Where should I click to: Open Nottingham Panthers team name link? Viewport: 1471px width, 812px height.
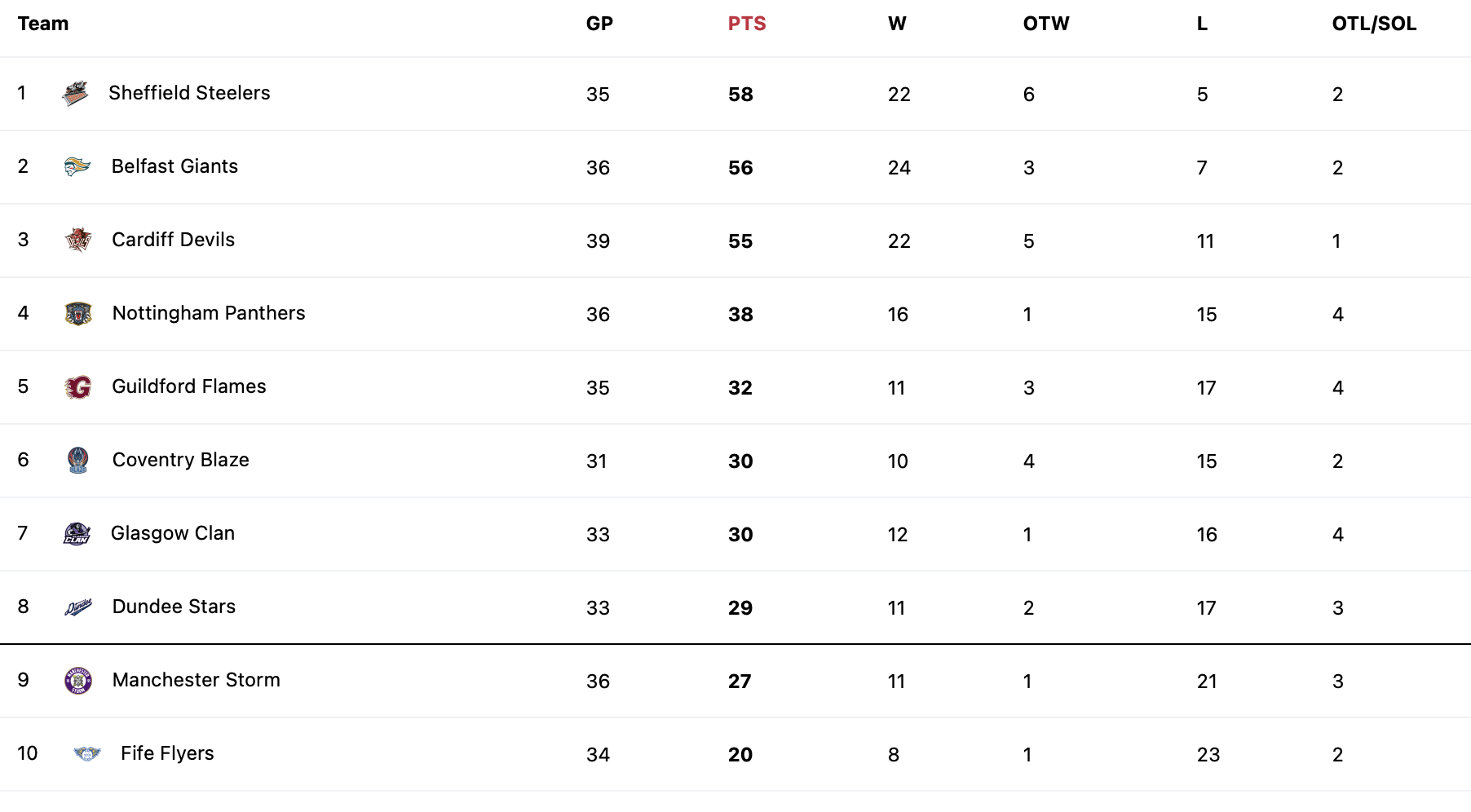click(x=209, y=313)
